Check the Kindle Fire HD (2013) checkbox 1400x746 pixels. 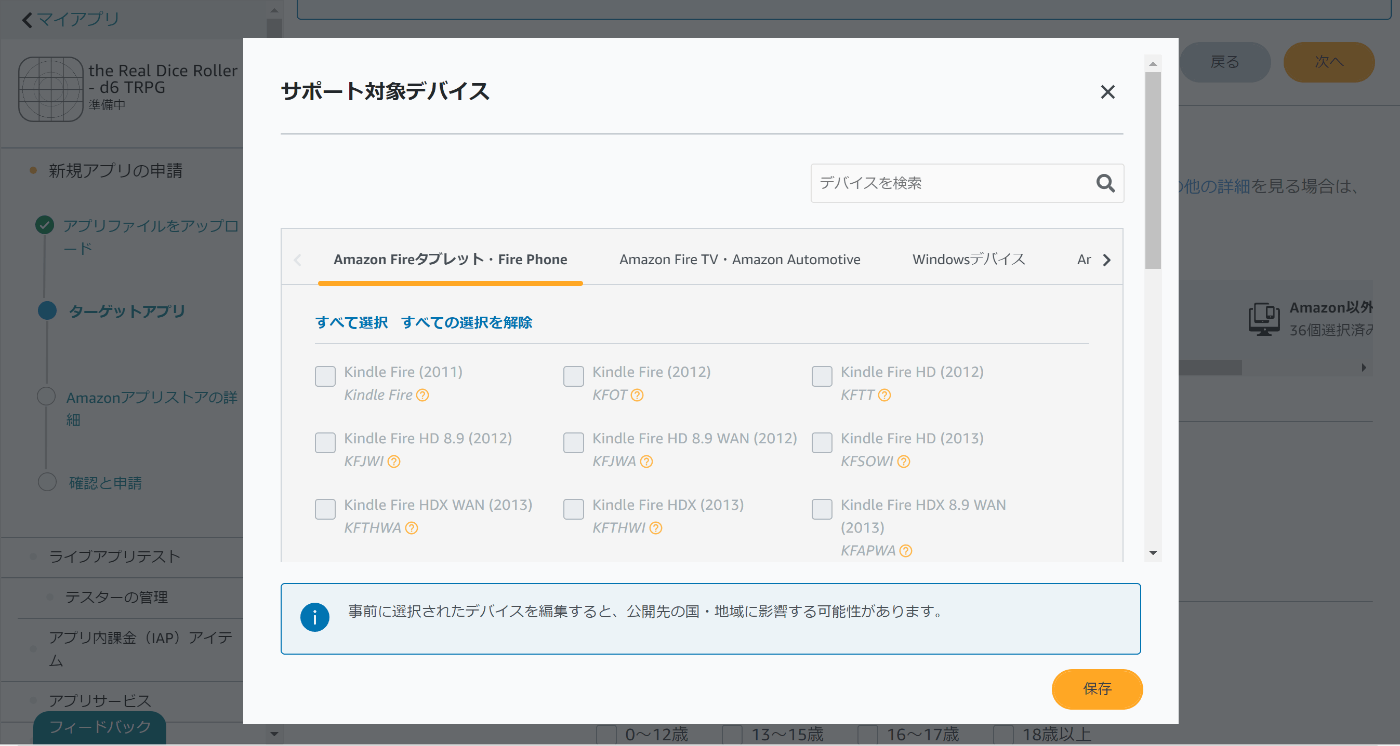tap(822, 442)
